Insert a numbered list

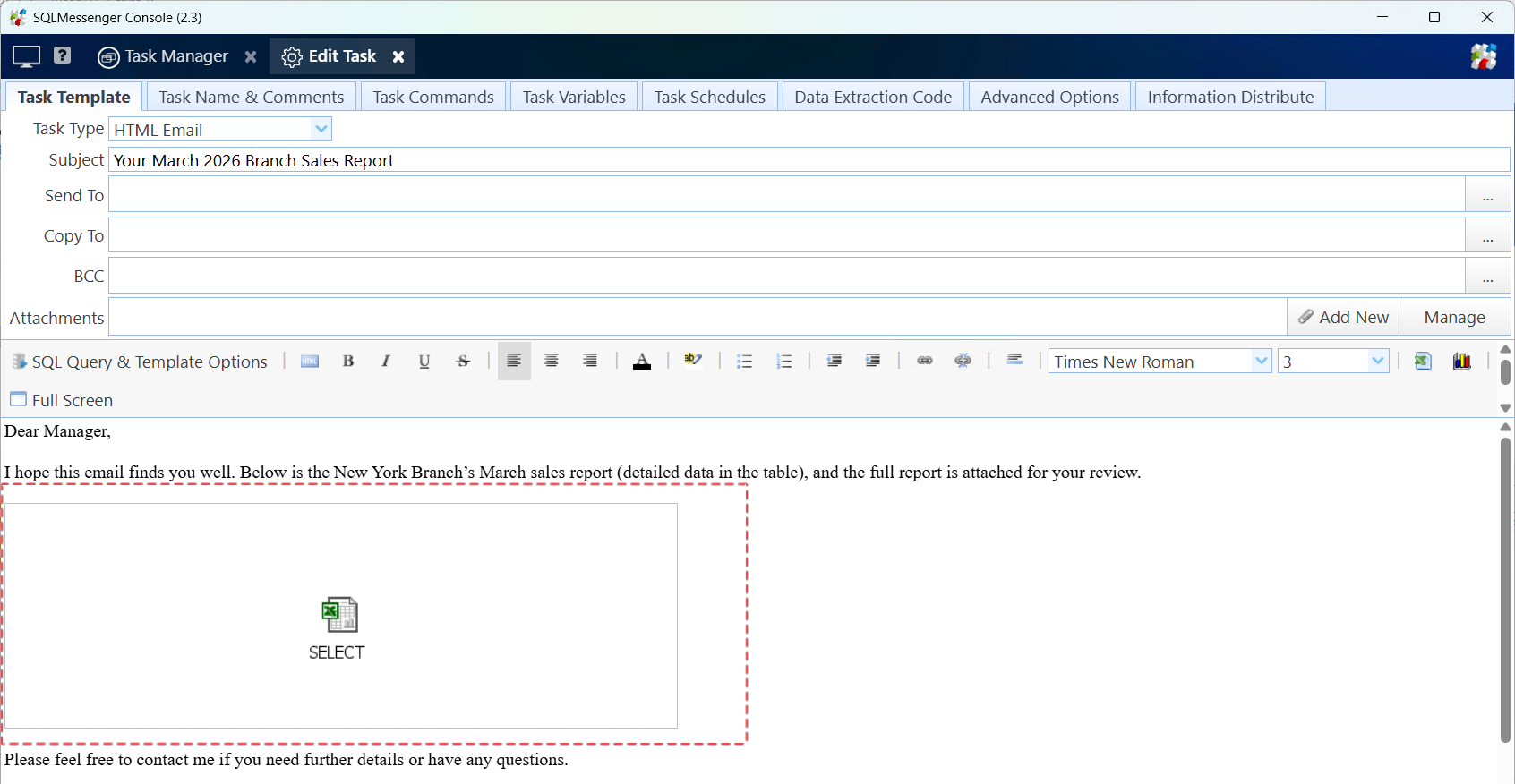(784, 361)
